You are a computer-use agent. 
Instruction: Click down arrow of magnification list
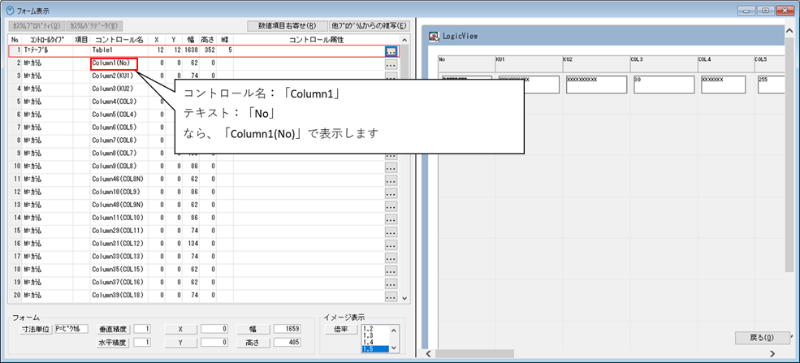393,349
